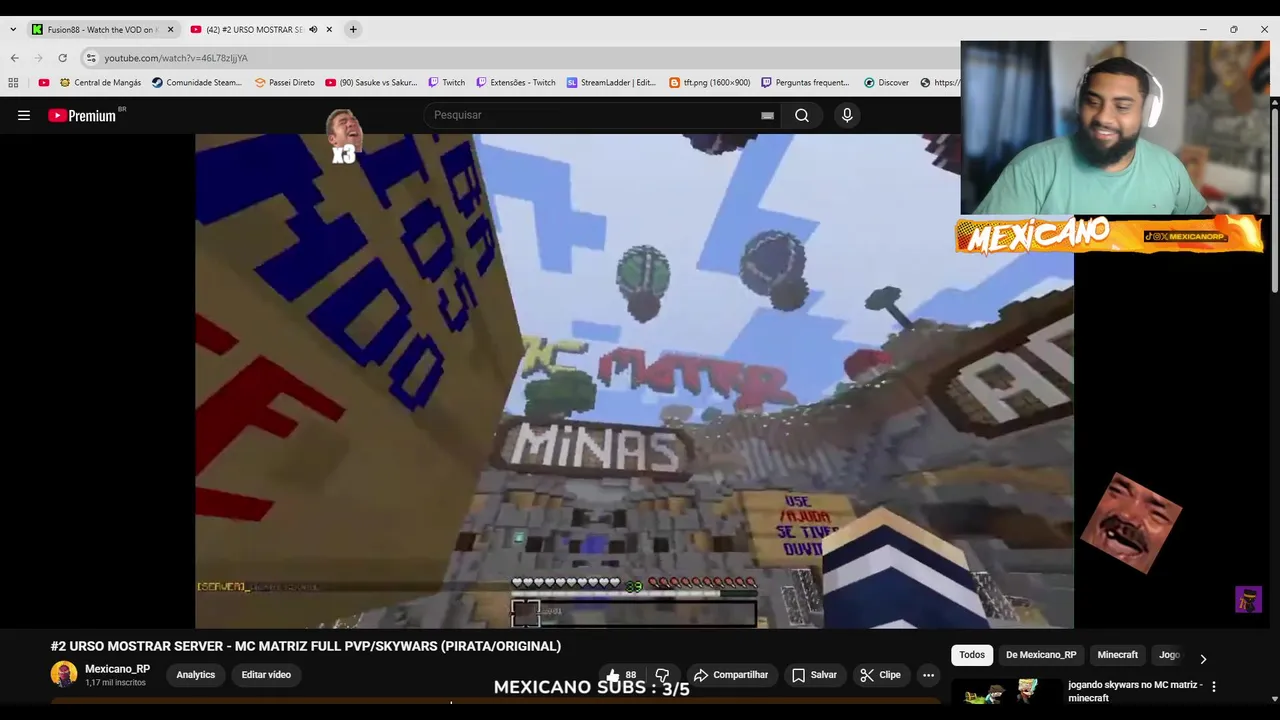Open Comunidade Steam bookmark
This screenshot has width=1280, height=720.
tap(197, 83)
